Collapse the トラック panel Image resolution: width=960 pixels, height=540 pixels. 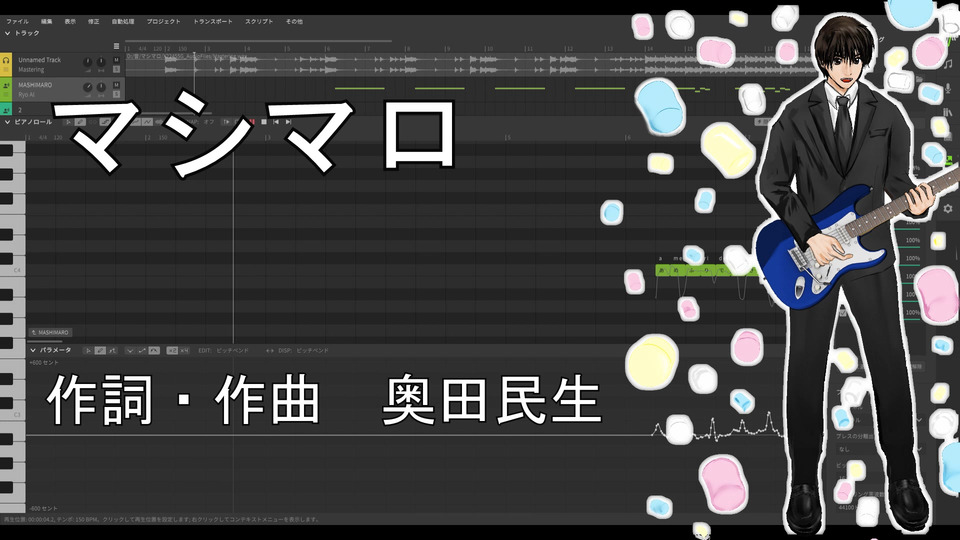pyautogui.click(x=7, y=33)
